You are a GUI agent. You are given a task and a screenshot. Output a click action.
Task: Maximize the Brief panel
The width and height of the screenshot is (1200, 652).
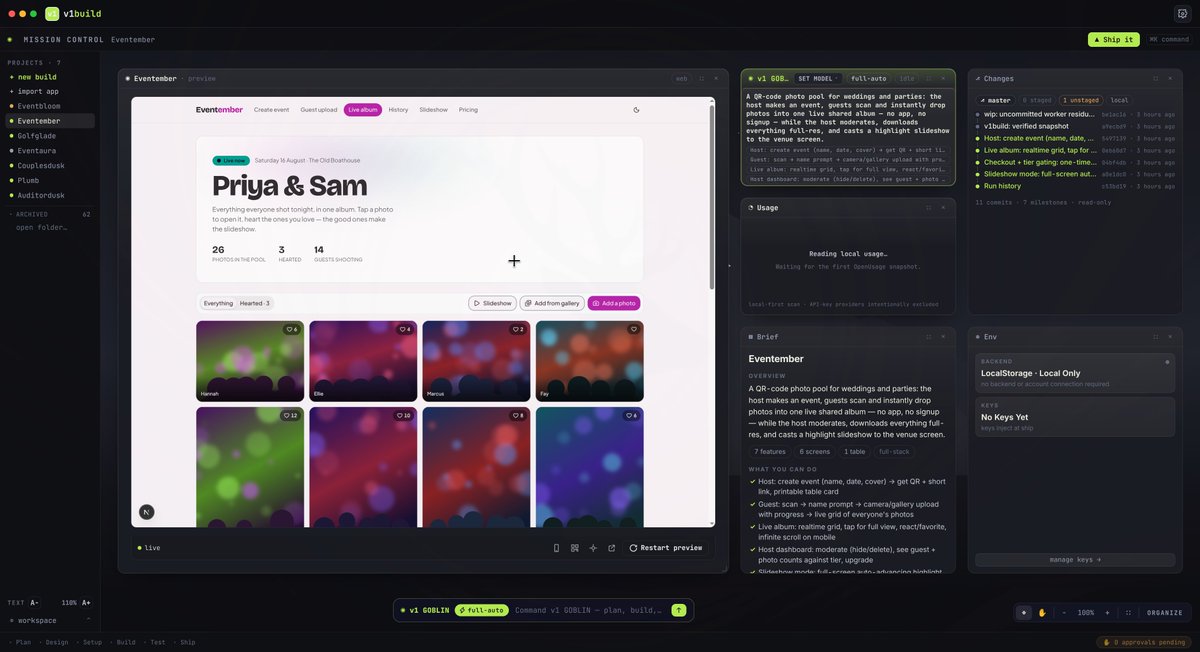929,337
